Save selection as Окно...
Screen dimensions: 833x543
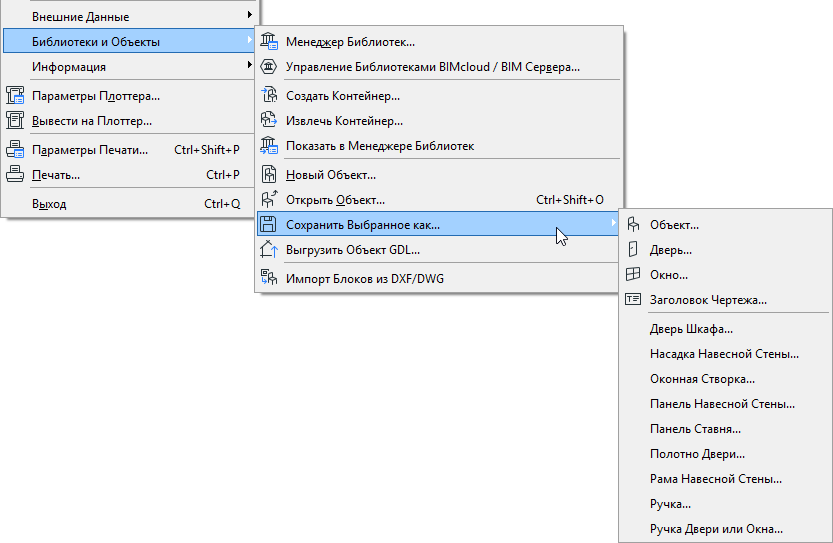(725, 275)
